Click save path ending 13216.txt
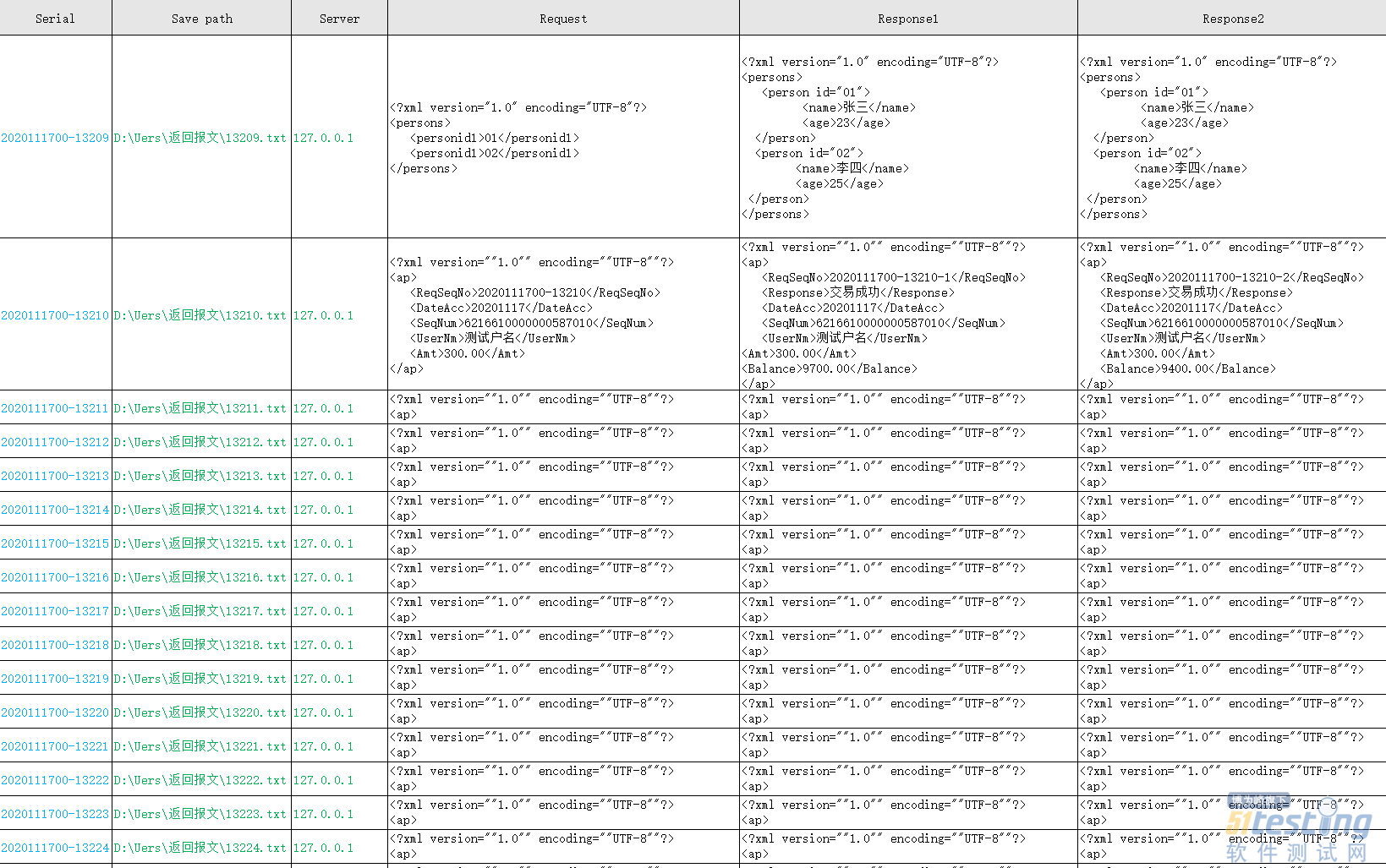 click(x=200, y=577)
